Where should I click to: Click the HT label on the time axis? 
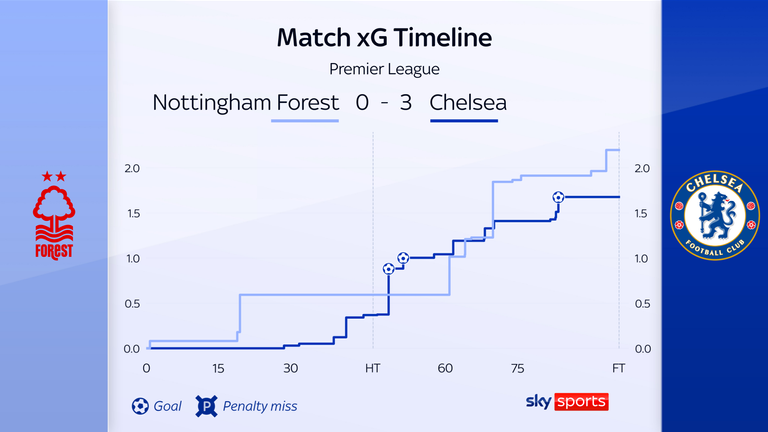[373, 369]
